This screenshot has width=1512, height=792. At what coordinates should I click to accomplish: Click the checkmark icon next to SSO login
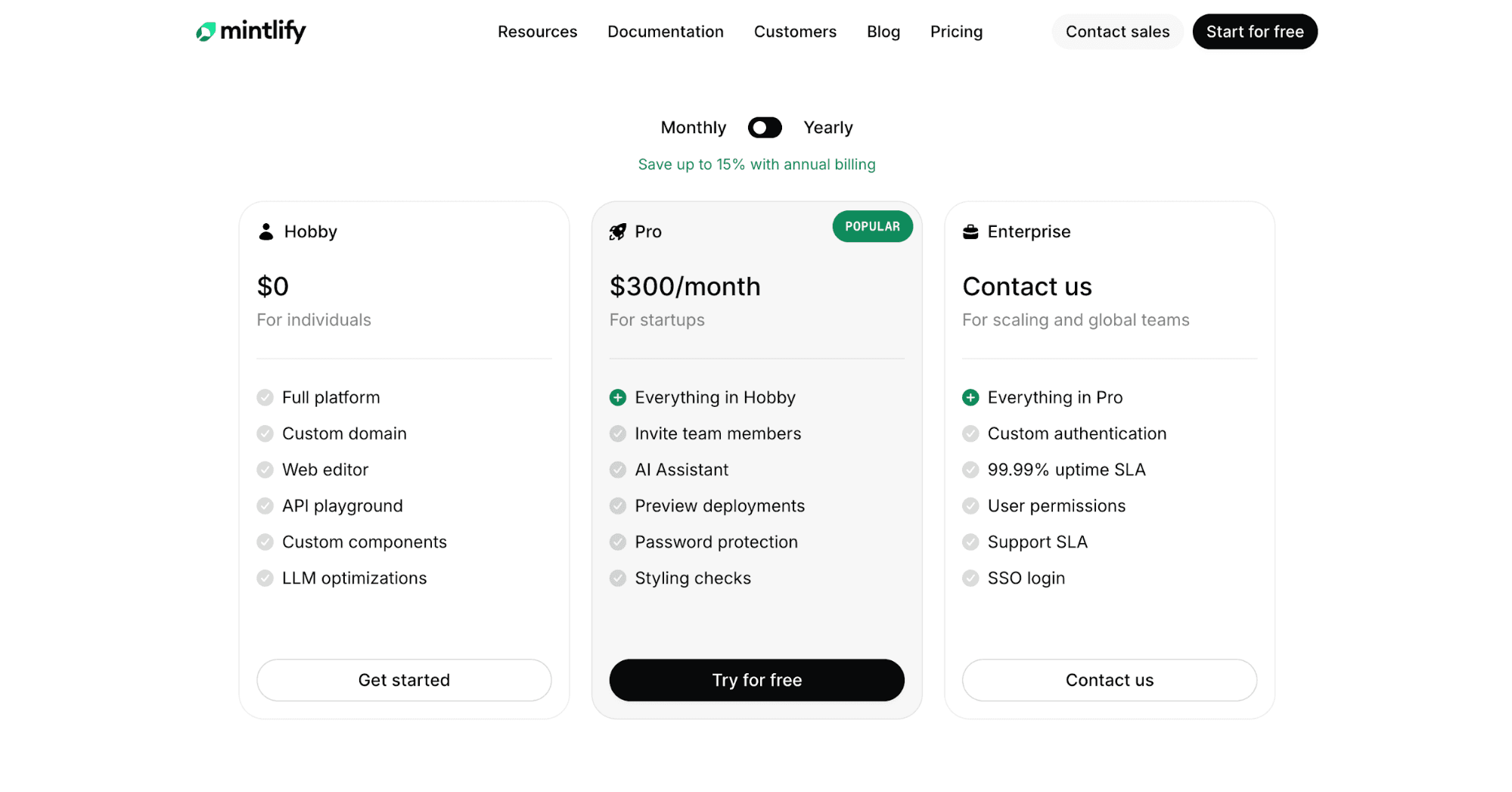click(x=970, y=578)
